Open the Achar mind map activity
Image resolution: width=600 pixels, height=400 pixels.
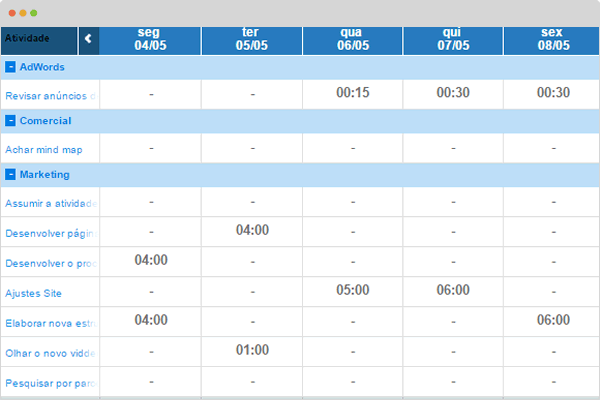click(44, 150)
